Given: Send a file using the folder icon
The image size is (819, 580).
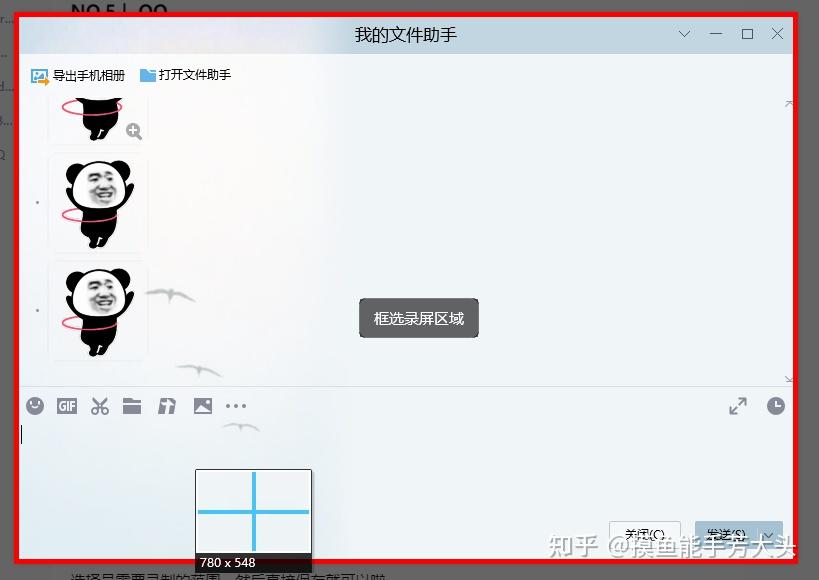Looking at the screenshot, I should point(132,406).
